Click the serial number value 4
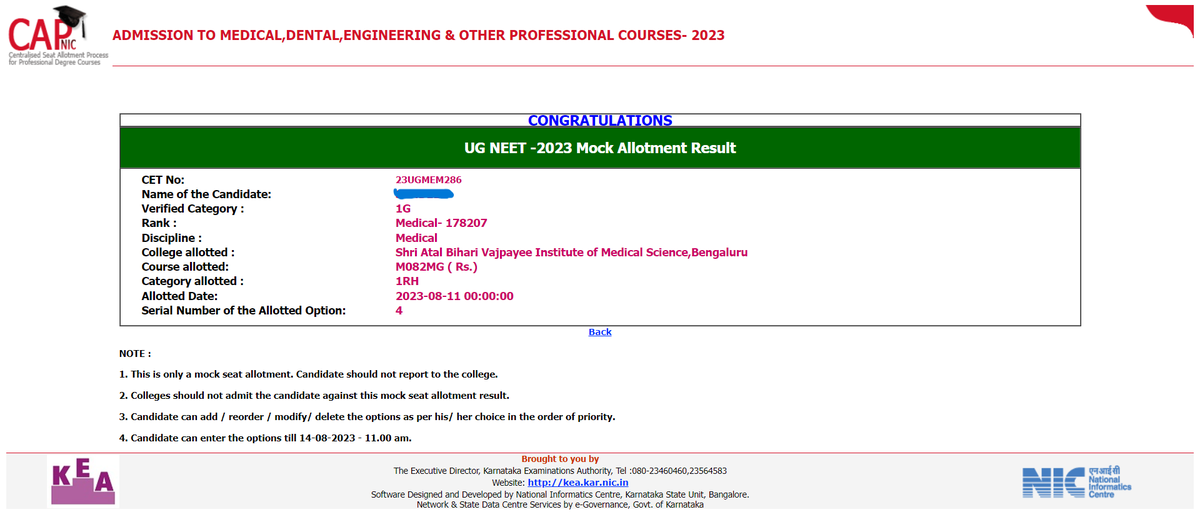1200x512 pixels. [399, 311]
